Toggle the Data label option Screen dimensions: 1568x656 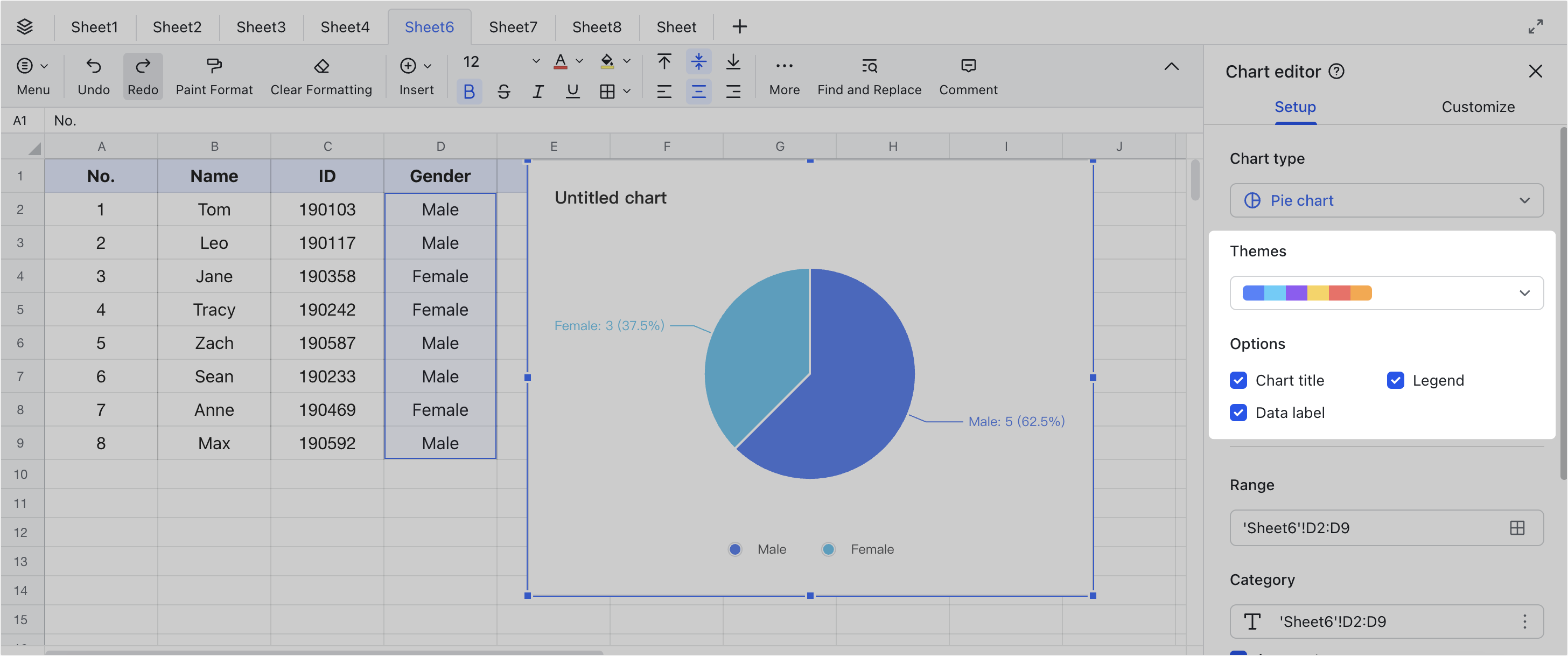coord(1238,413)
